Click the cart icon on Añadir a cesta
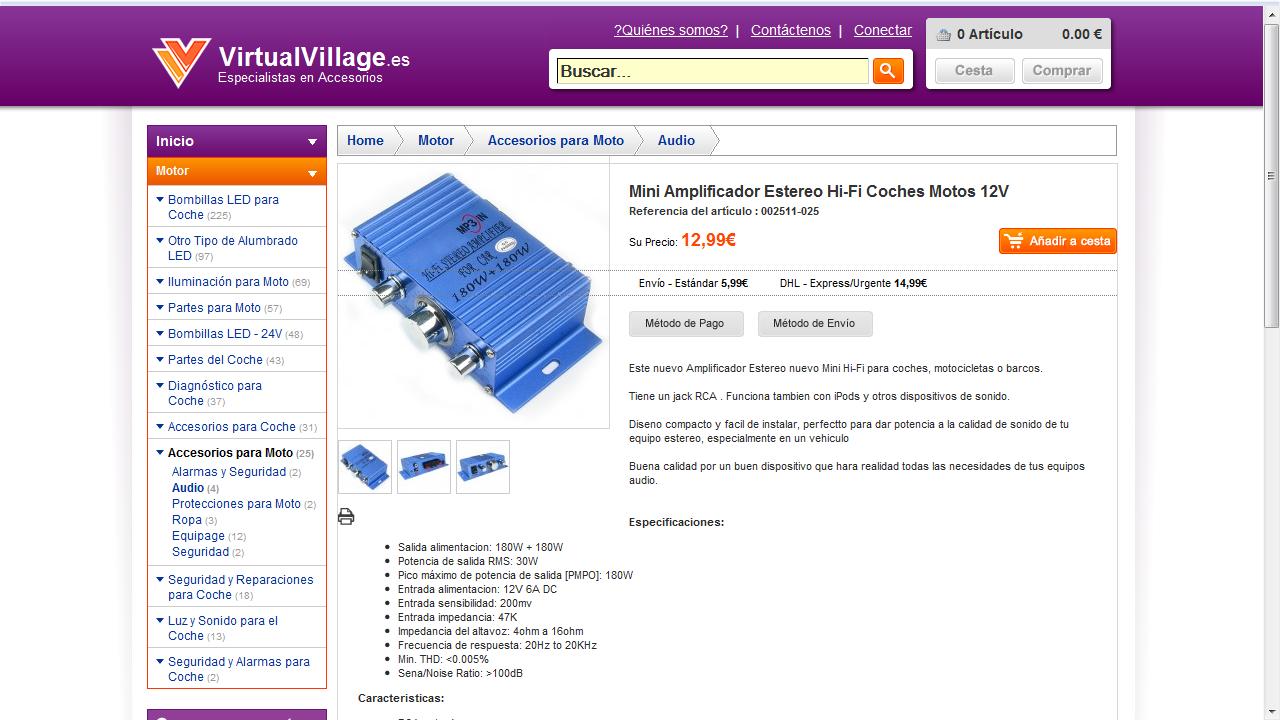1280x720 pixels. pos(1015,241)
